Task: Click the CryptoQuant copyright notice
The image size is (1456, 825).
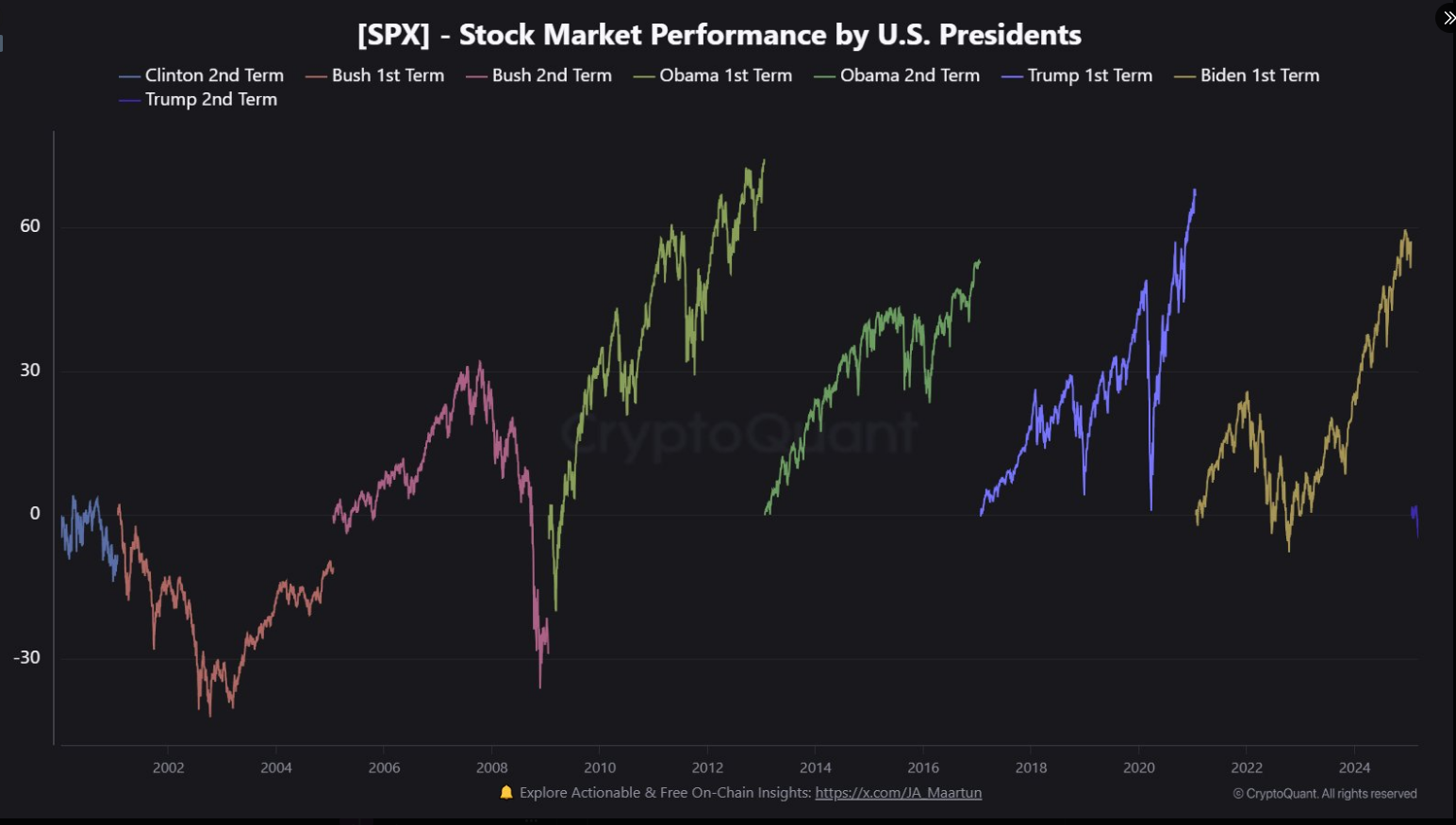Action: point(1324,794)
